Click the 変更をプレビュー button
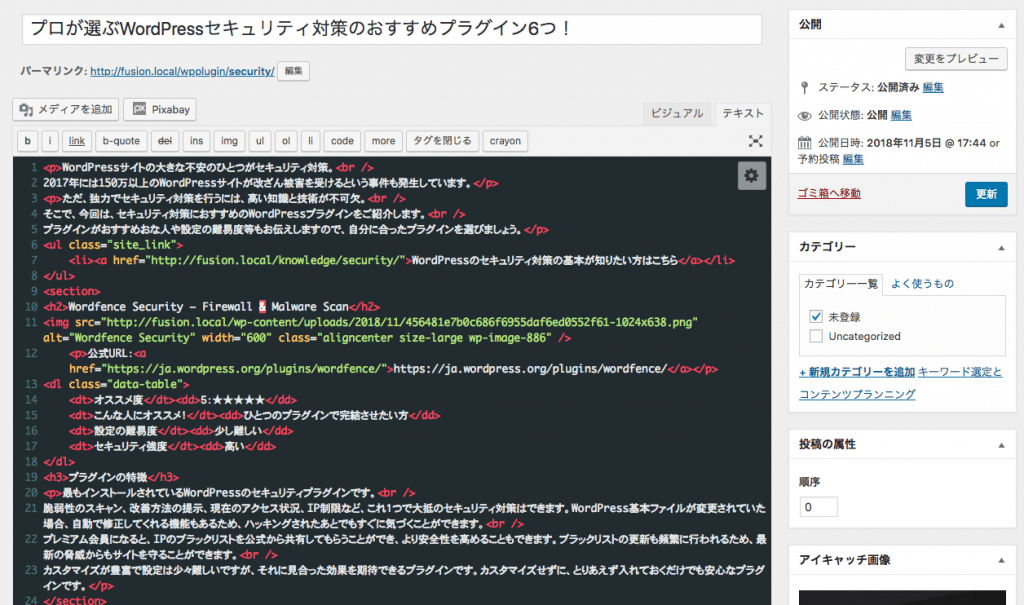This screenshot has height=605, width=1024. click(956, 59)
